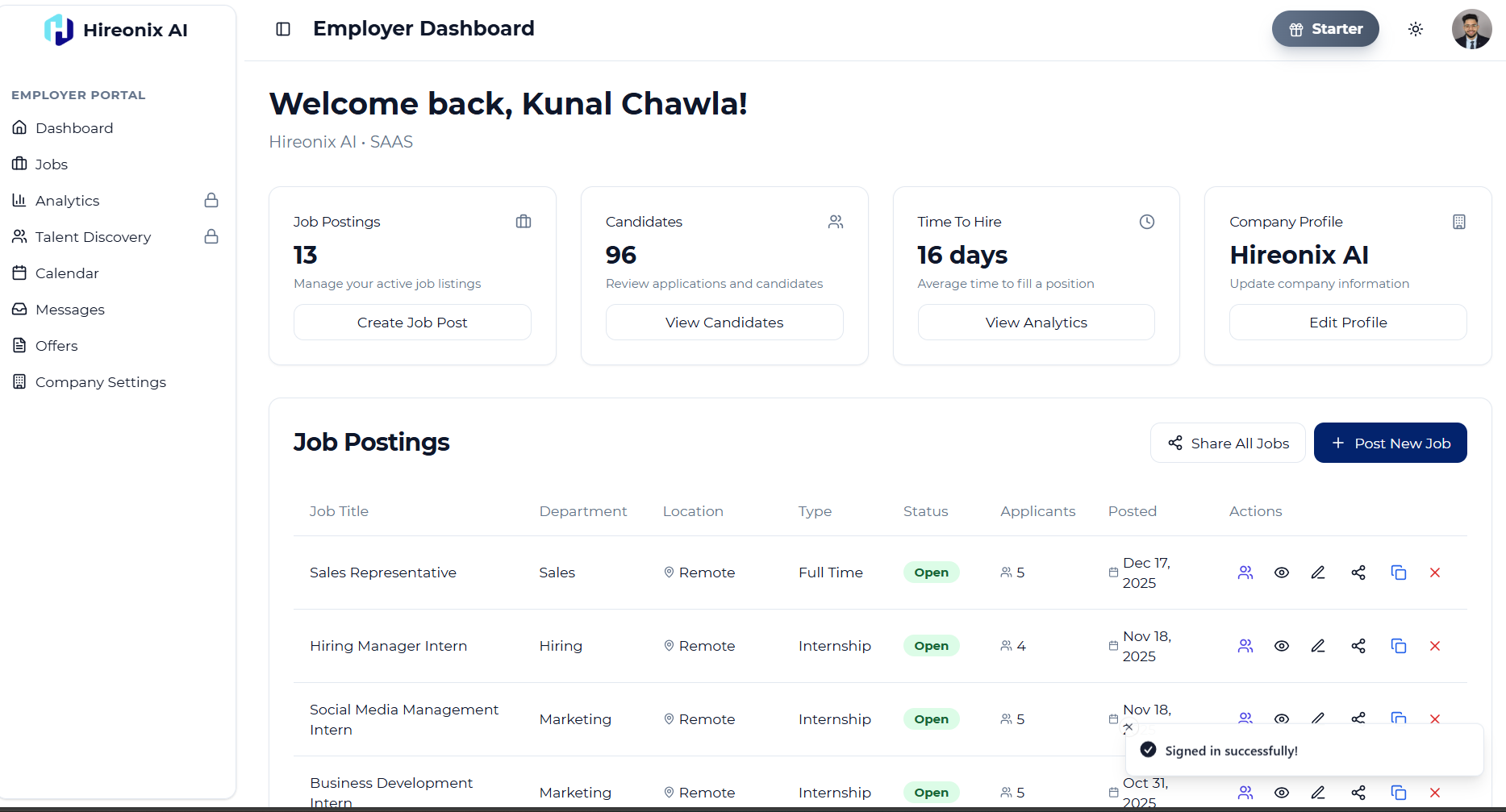Open the Messages panel
This screenshot has width=1506, height=812.
click(x=69, y=309)
